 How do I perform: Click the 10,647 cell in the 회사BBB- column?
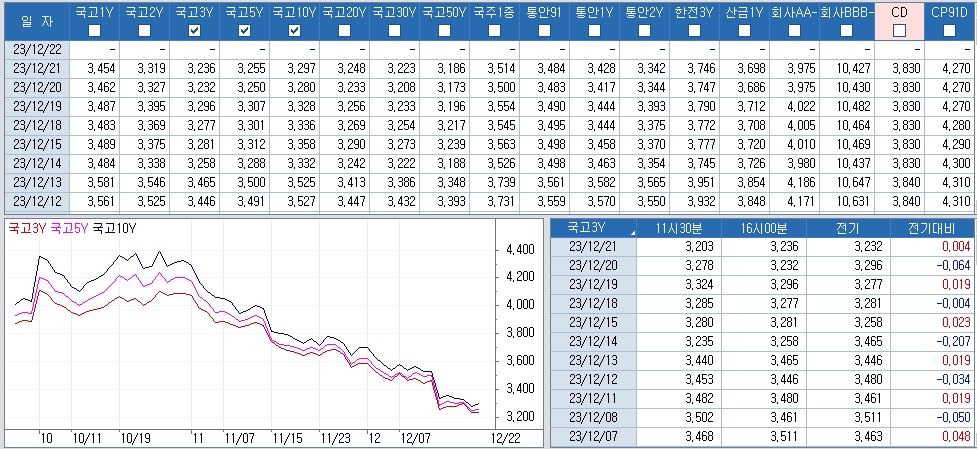pos(849,183)
